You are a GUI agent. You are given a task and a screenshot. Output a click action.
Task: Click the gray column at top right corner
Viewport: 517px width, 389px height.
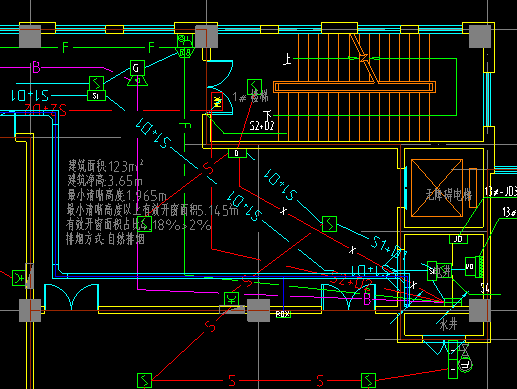[480, 36]
